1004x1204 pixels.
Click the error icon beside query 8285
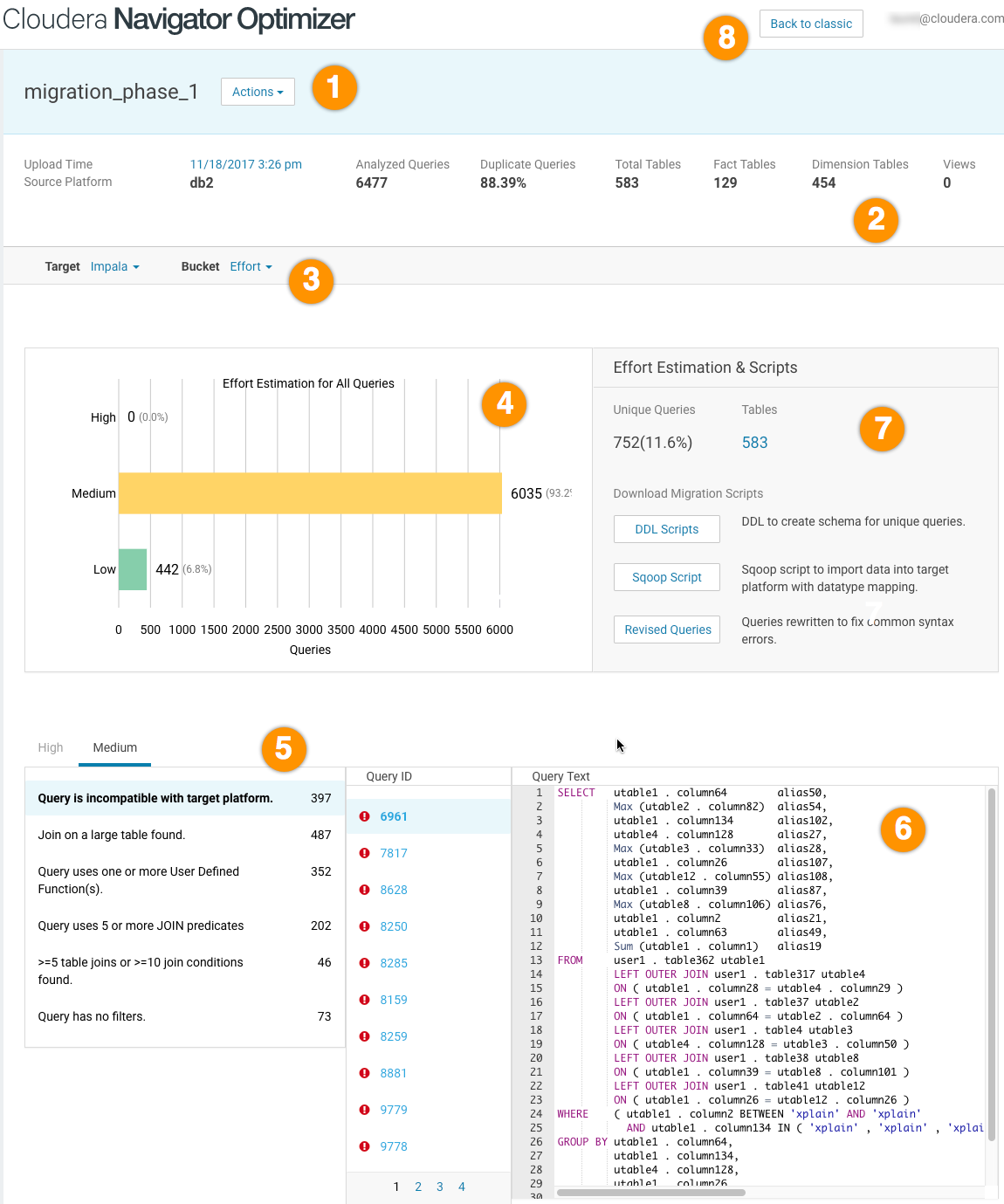pos(364,963)
